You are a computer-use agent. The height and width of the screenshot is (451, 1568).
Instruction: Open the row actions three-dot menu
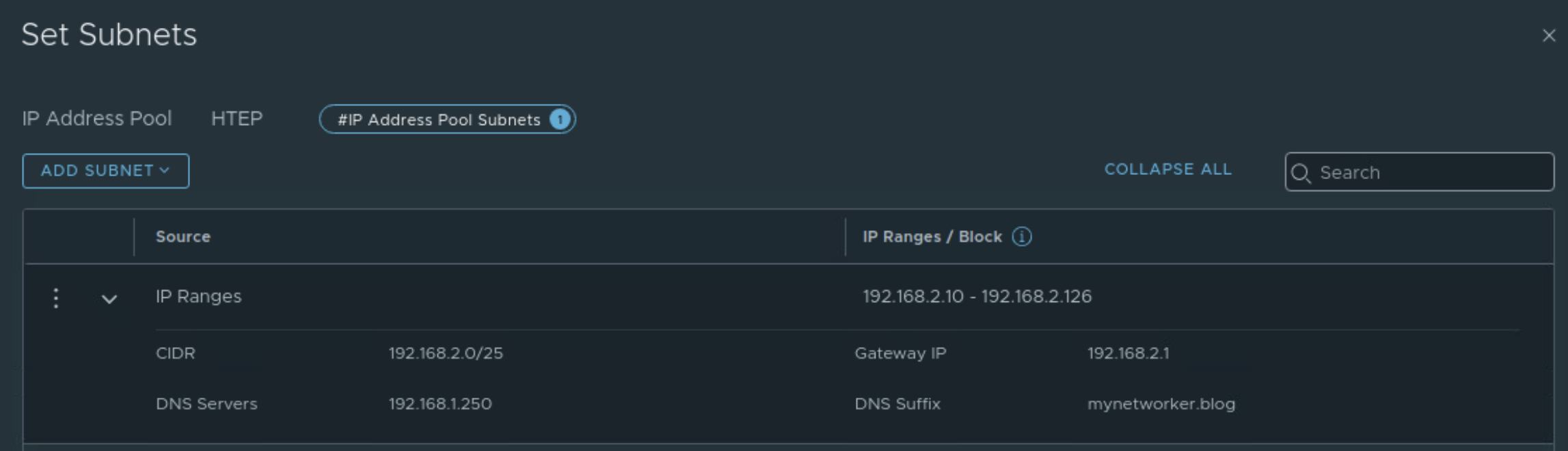coord(56,298)
